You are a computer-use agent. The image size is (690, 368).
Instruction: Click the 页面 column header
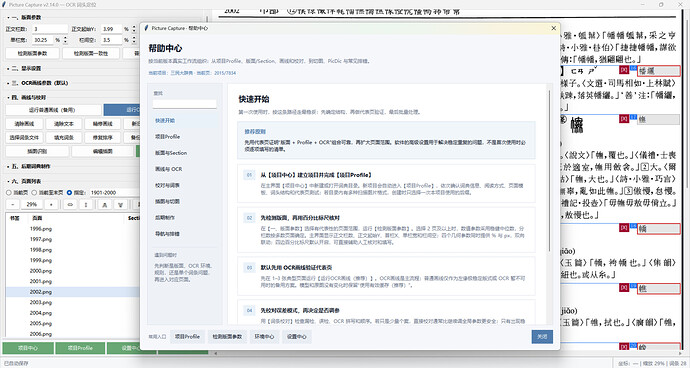click(x=37, y=218)
